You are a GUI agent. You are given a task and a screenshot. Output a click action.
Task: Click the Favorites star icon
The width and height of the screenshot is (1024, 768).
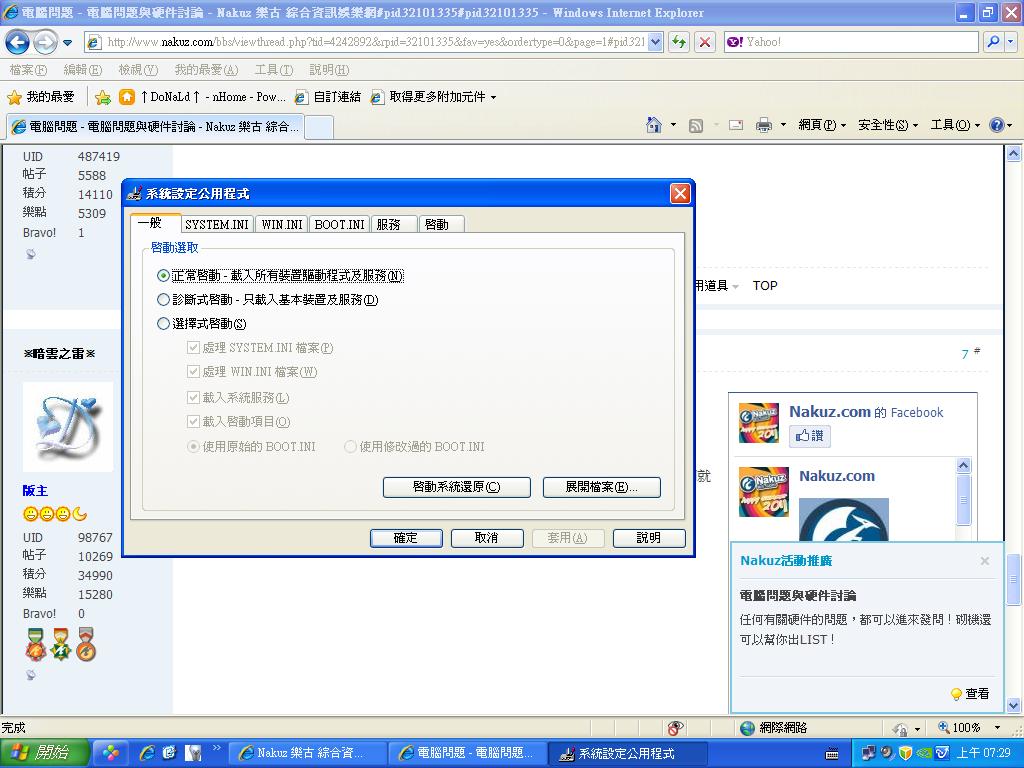click(15, 97)
